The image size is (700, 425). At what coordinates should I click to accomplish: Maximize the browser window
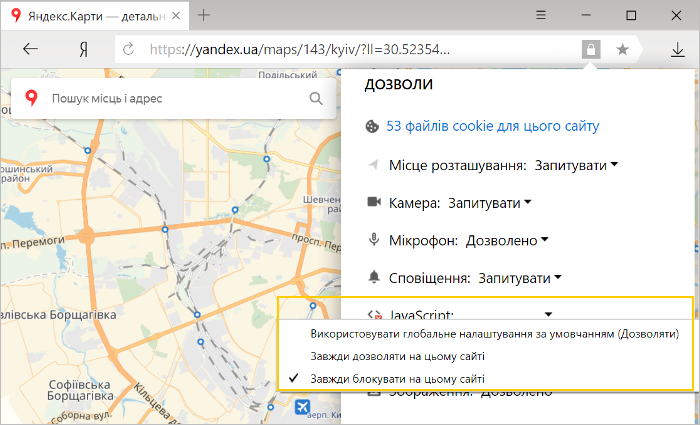(x=631, y=15)
